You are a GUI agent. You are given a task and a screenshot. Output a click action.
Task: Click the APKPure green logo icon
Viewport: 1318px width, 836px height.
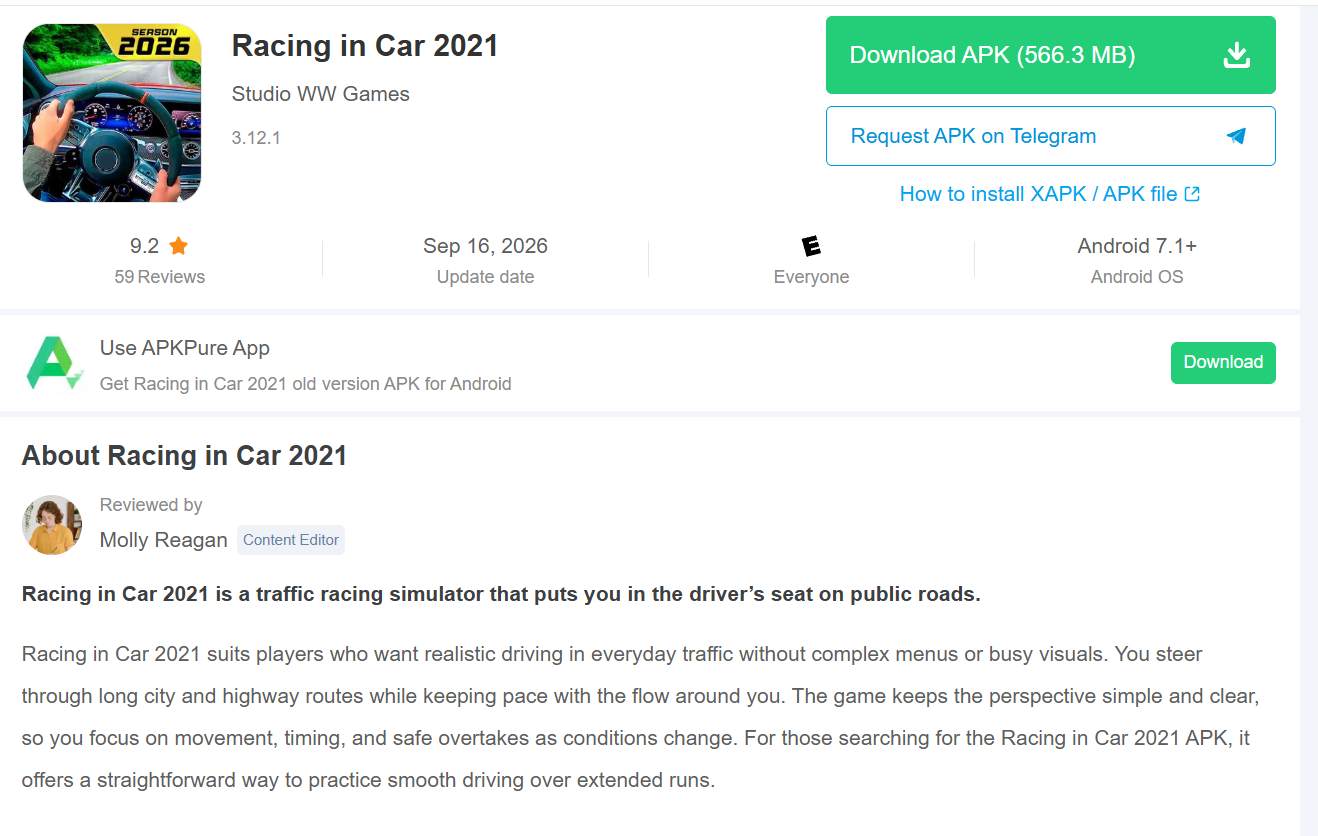click(x=54, y=364)
